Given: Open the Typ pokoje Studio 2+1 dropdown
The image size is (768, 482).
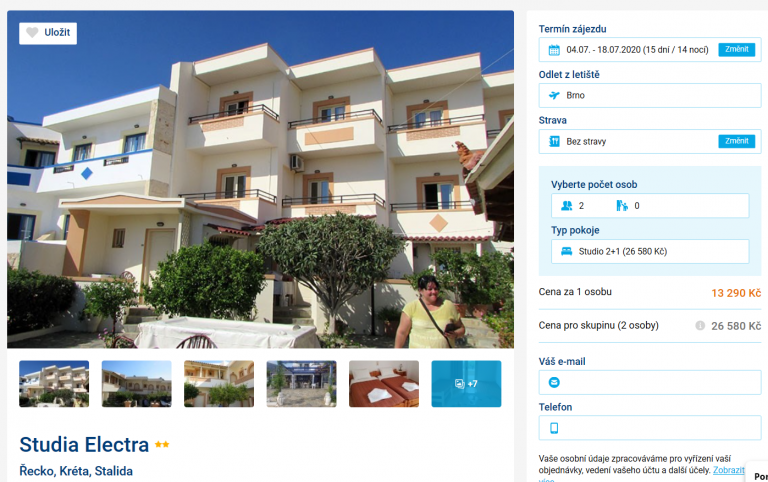Looking at the screenshot, I should [x=650, y=251].
